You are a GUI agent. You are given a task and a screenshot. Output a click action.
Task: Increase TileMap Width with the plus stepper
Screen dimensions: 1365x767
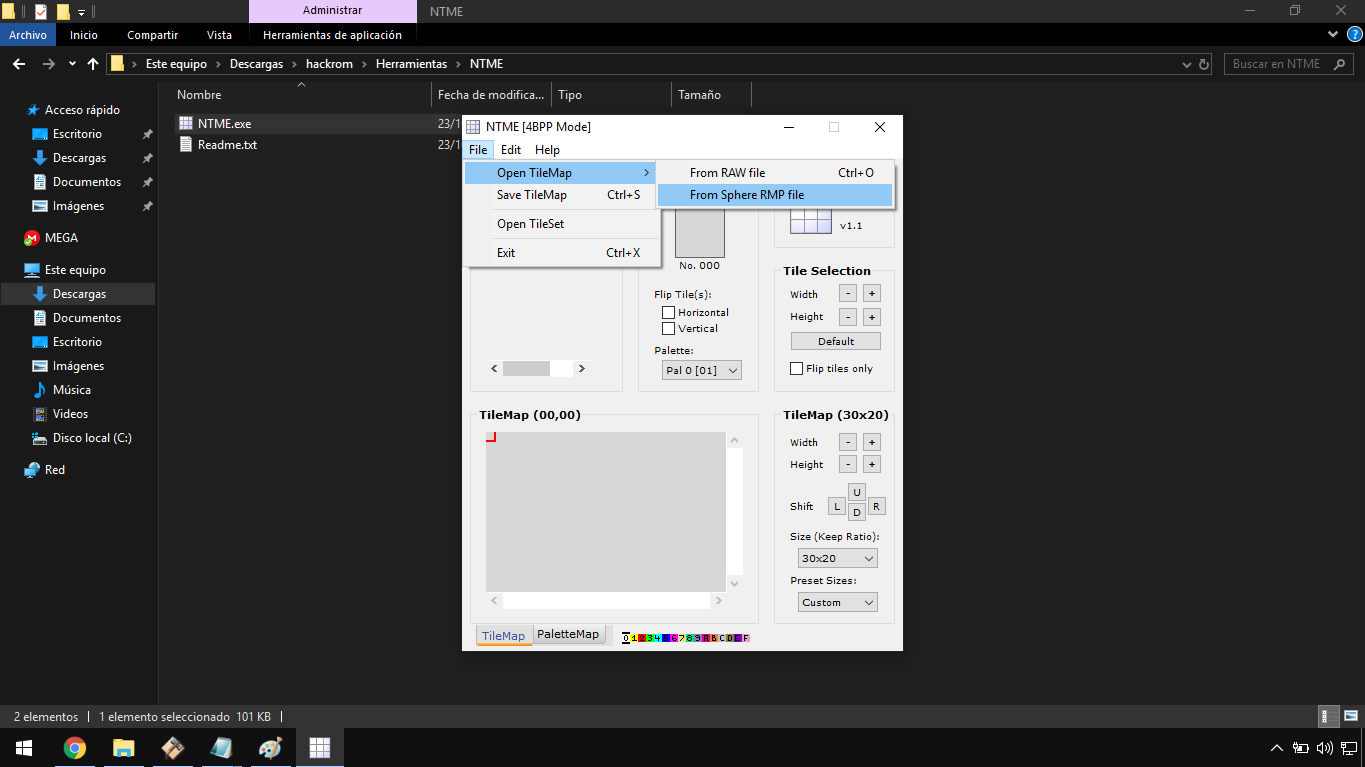871,442
